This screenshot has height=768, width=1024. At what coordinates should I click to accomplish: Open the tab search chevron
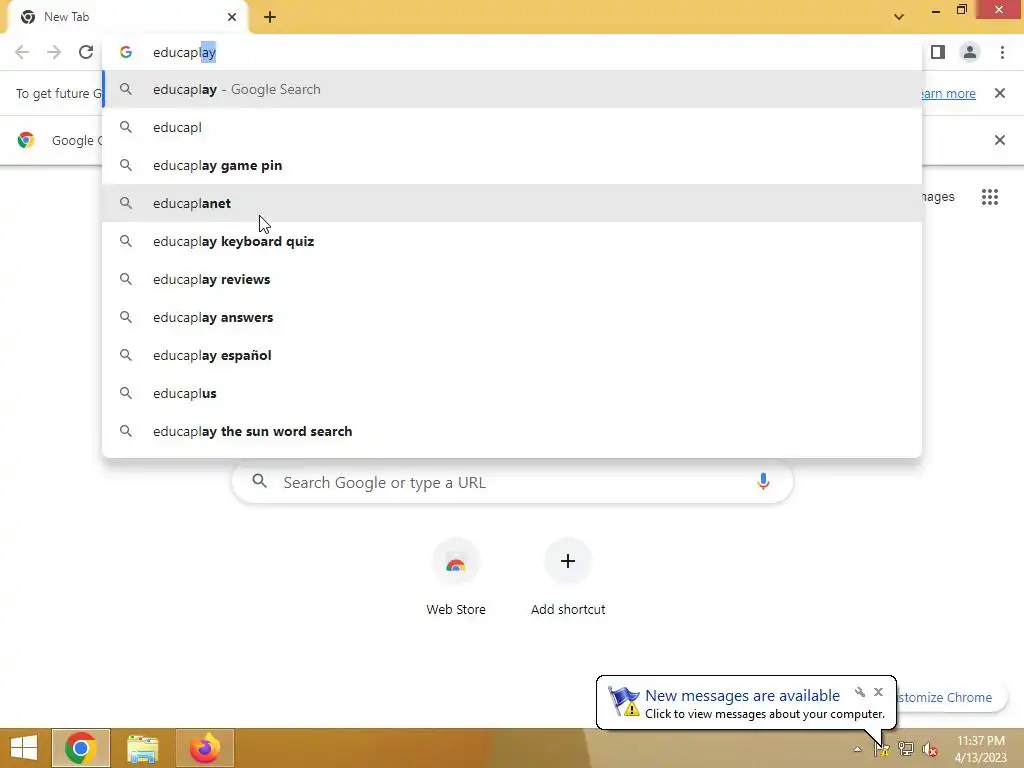[x=899, y=17]
